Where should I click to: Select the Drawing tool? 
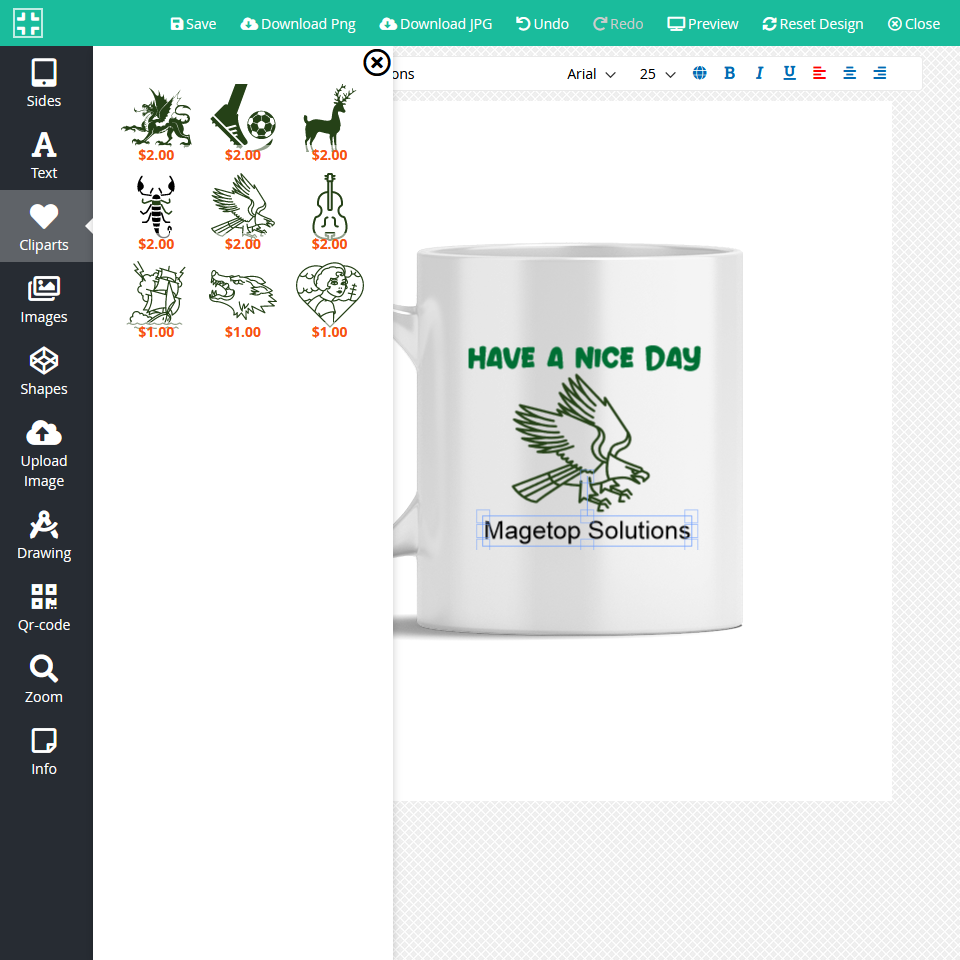point(44,535)
